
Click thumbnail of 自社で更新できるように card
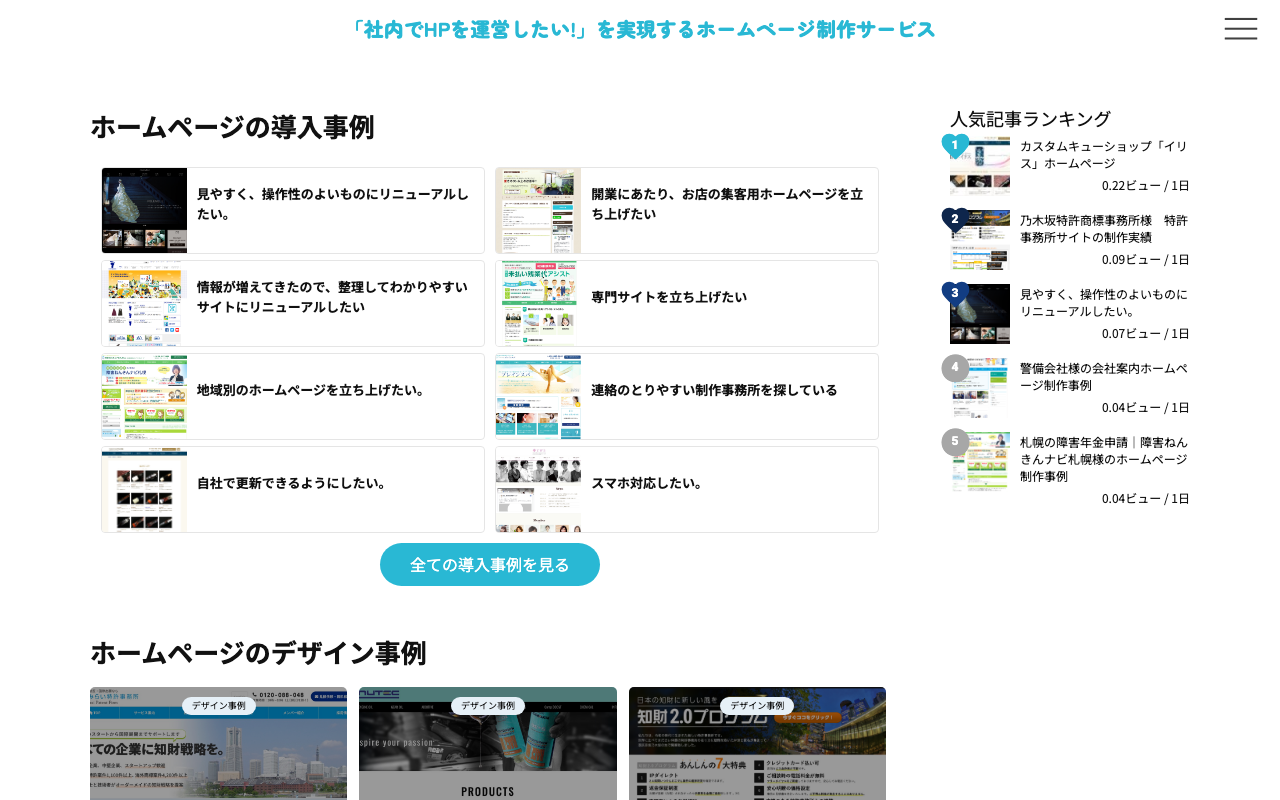(144, 489)
